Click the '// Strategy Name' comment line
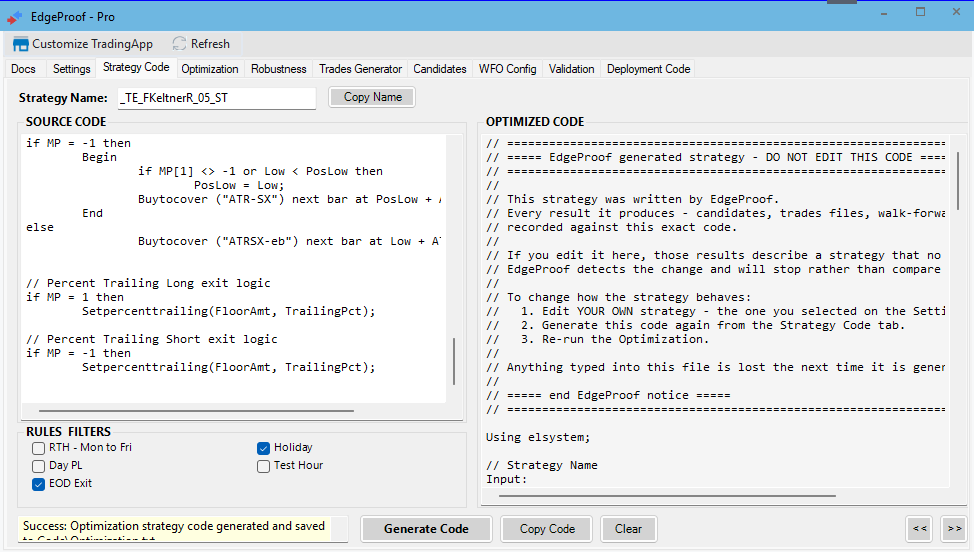Screen dimensions: 974x552 pyautogui.click(x=542, y=465)
